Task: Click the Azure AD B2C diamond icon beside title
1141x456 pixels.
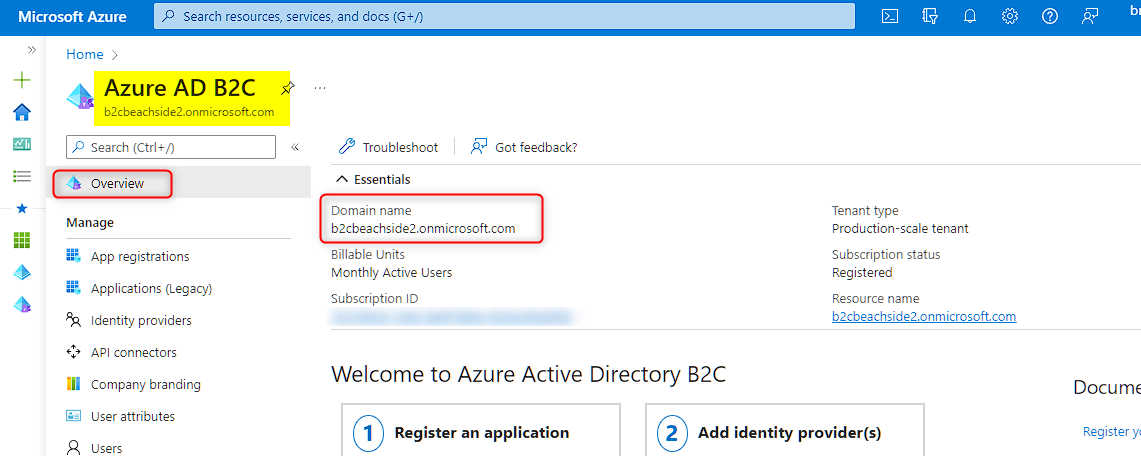Action: tap(80, 95)
